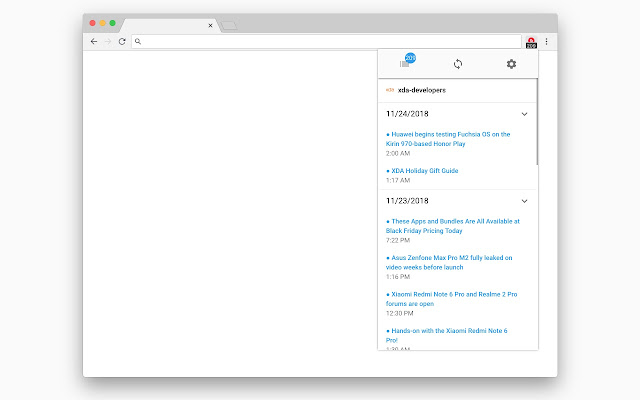Open the Apps and Bundles Black Friday article
Viewport: 640px width, 400px height.
point(453,226)
